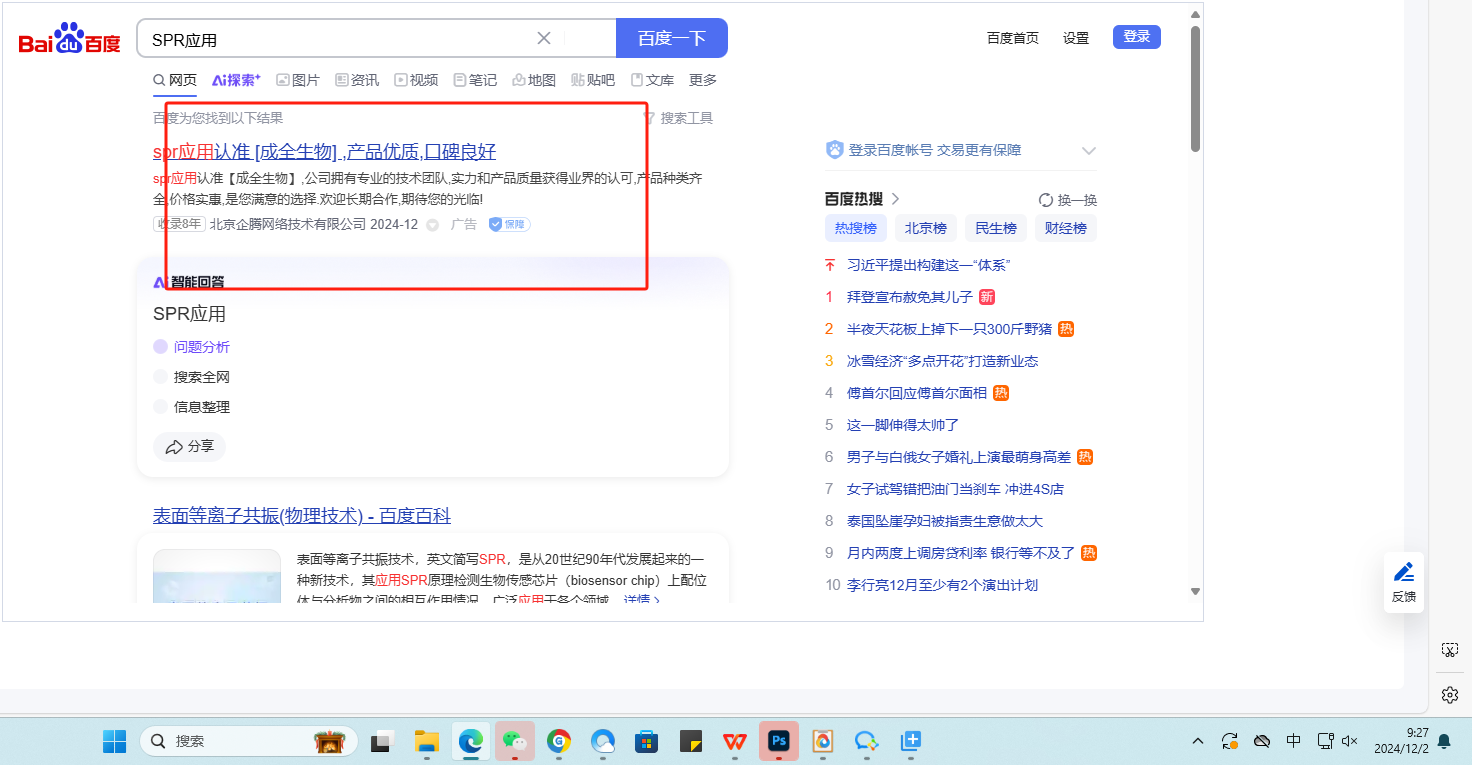
Task: Open the settings gear icon at bottom right
Action: [1449, 694]
